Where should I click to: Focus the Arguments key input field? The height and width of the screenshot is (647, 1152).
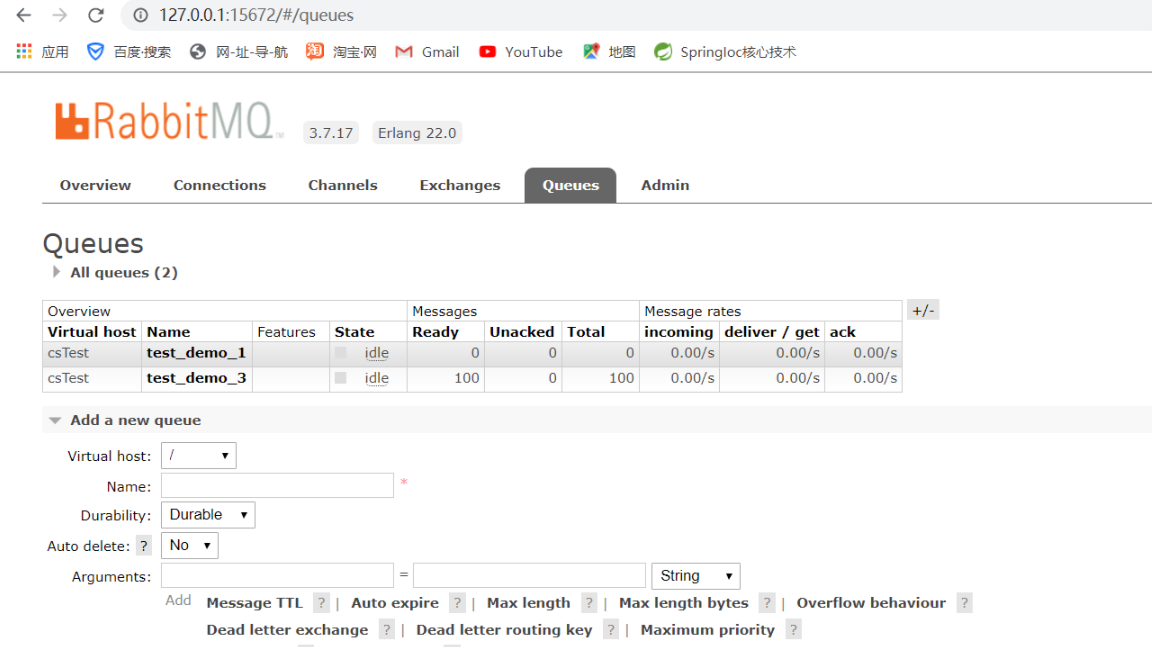click(278, 576)
